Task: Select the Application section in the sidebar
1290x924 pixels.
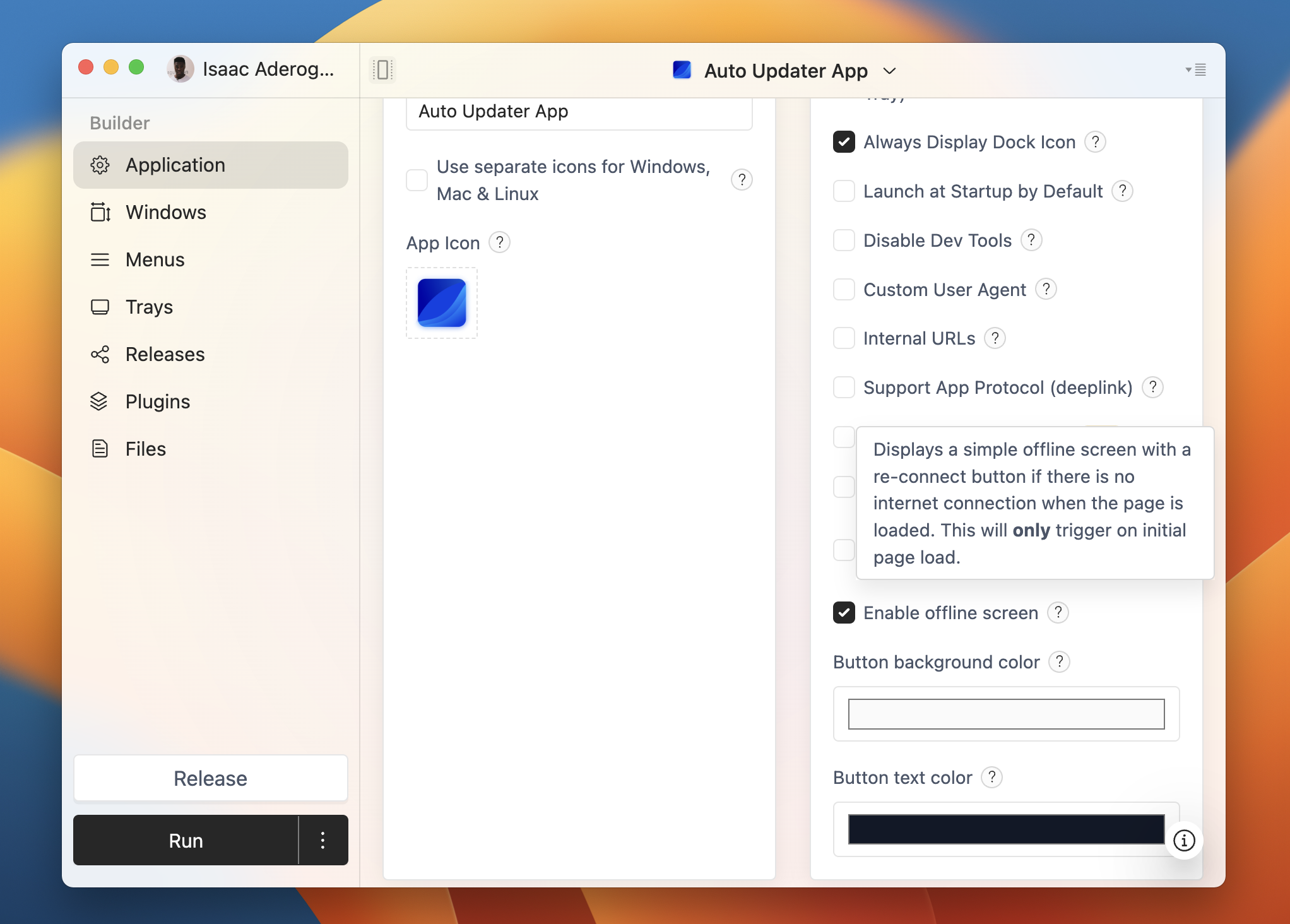Action: (175, 165)
